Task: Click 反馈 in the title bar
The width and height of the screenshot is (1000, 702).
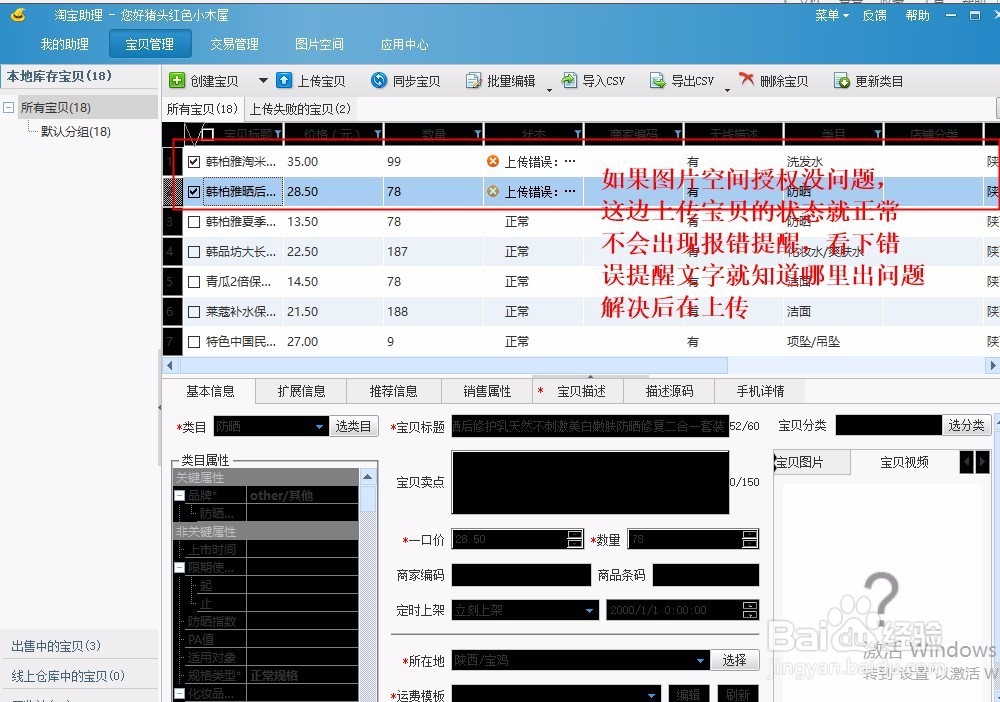Action: 874,15
